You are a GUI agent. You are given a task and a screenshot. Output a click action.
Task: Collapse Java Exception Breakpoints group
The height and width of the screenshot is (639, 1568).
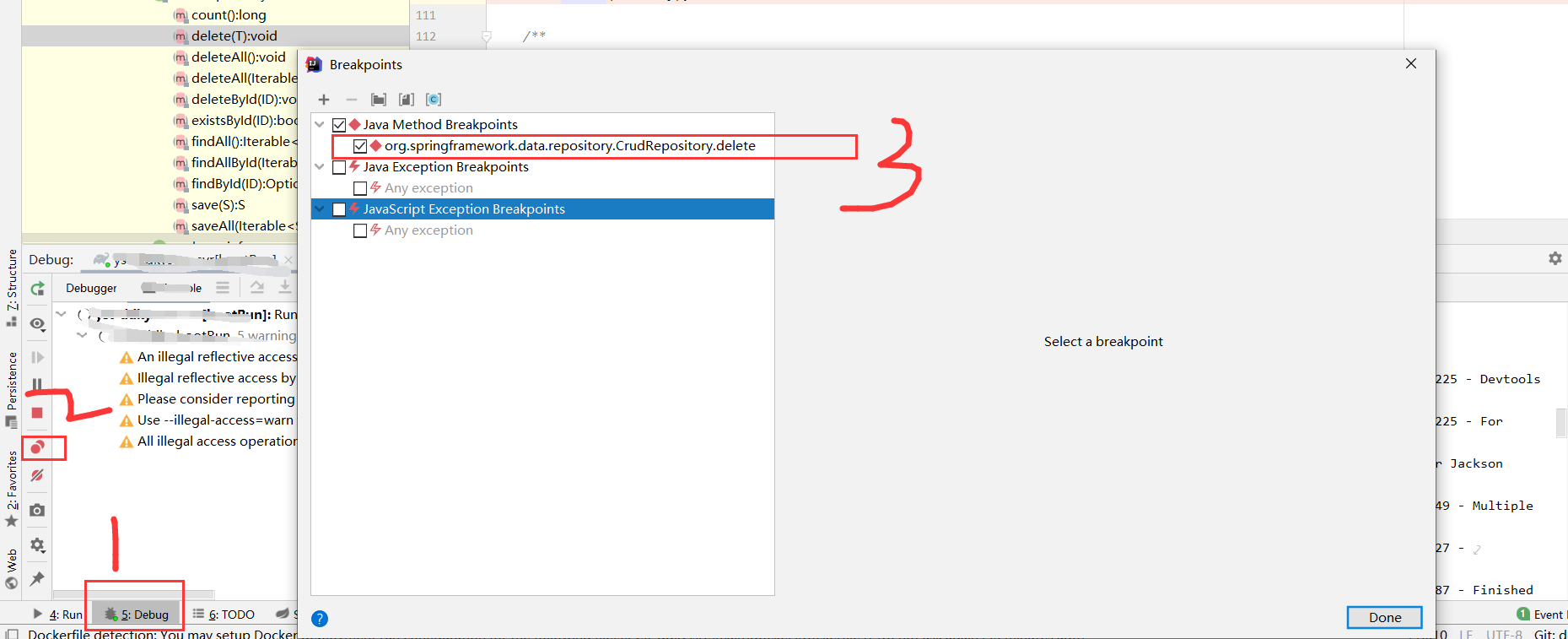pyautogui.click(x=320, y=167)
